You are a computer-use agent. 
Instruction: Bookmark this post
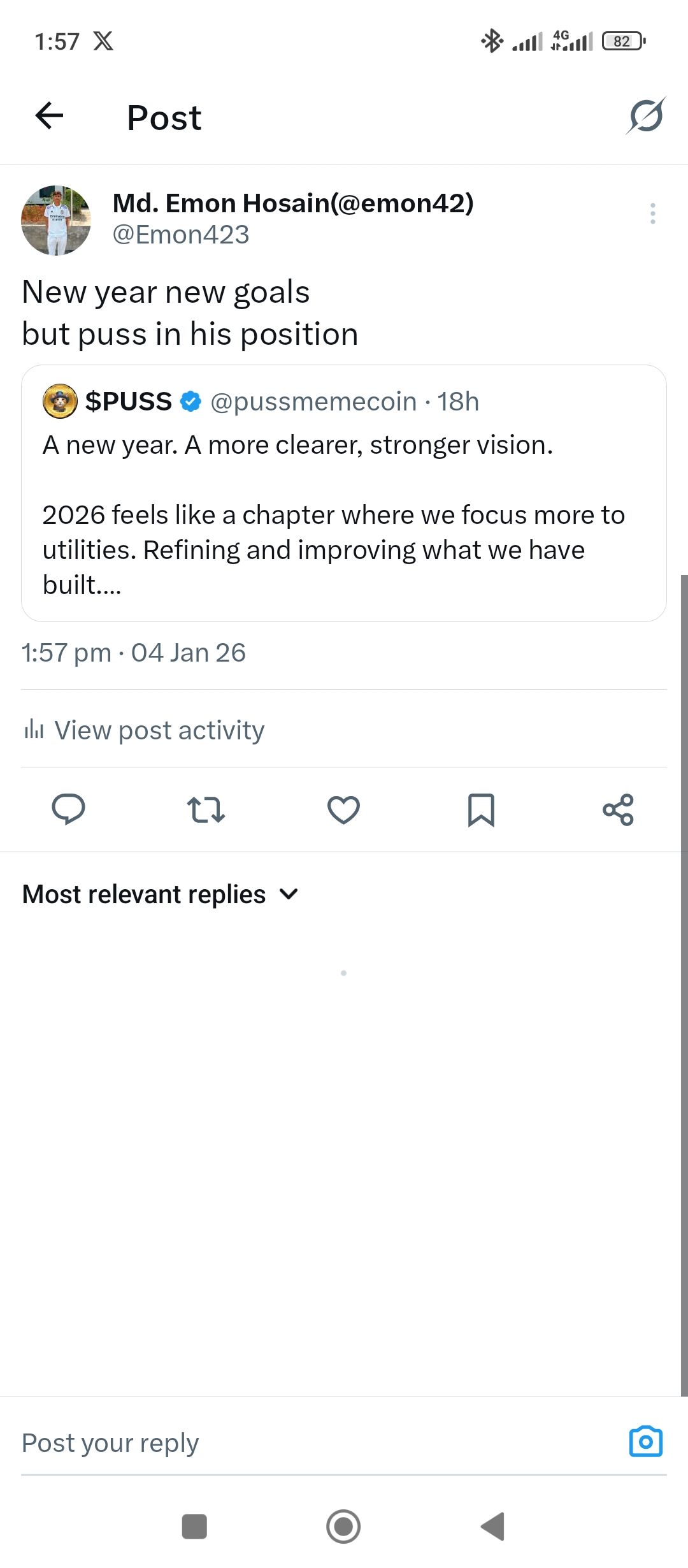[481, 809]
